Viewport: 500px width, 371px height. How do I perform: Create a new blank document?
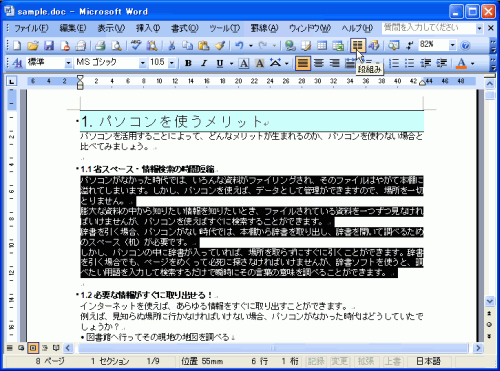point(17,45)
